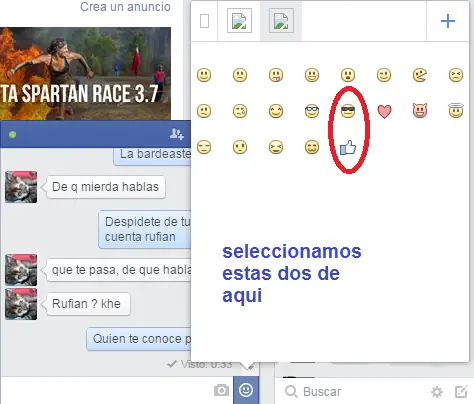Click the Visto: 0:33 read receipt
The width and height of the screenshot is (474, 404).
tap(200, 364)
